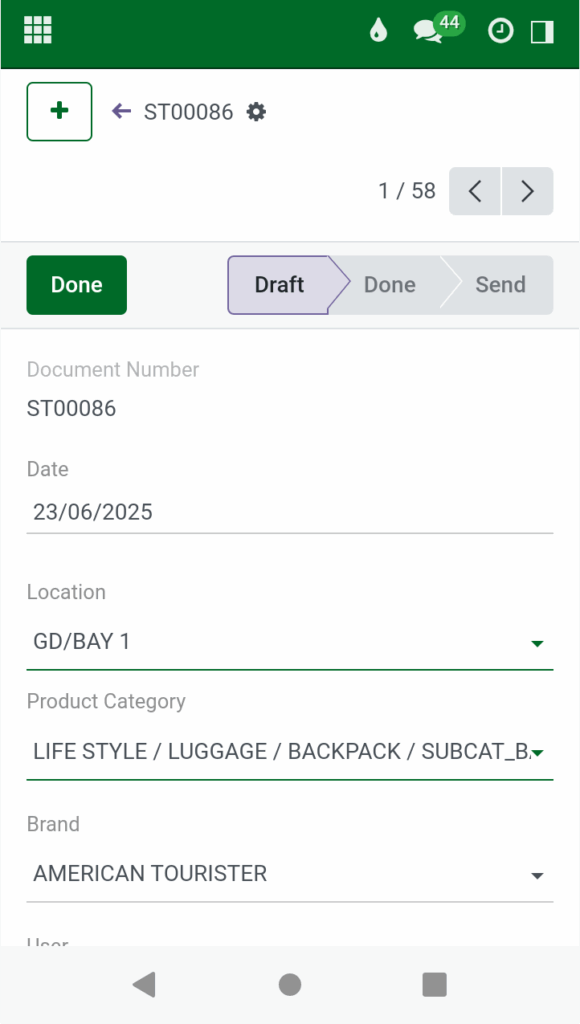Open the activities droplet icon

pyautogui.click(x=378, y=31)
